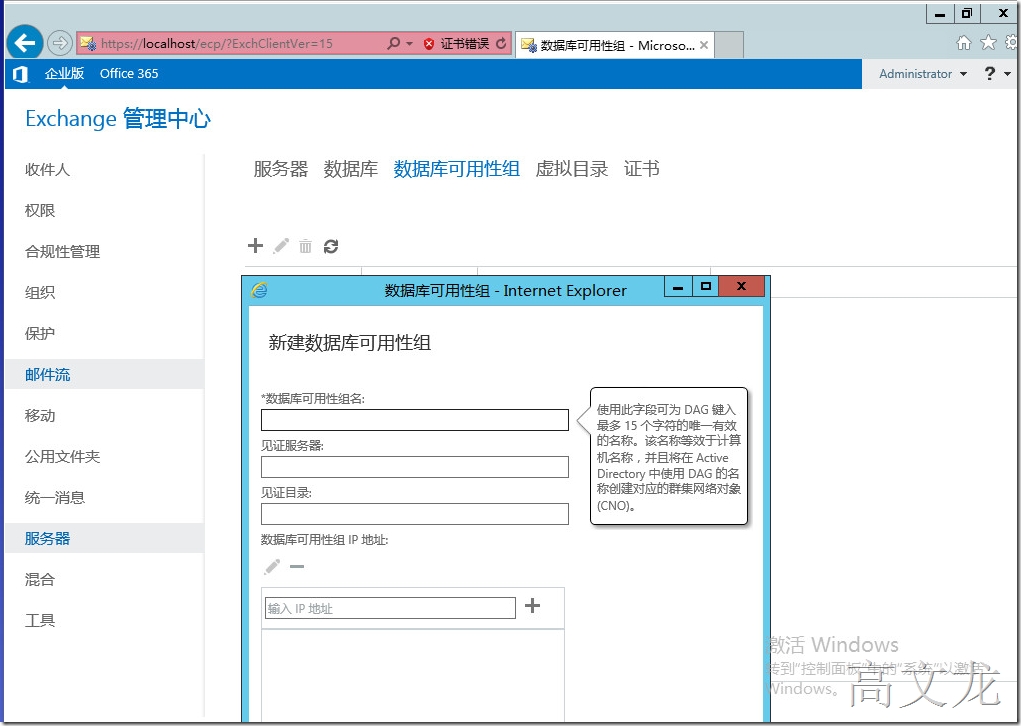1021x726 pixels.
Task: Click the 数据库可用性组名 input field
Action: point(415,420)
